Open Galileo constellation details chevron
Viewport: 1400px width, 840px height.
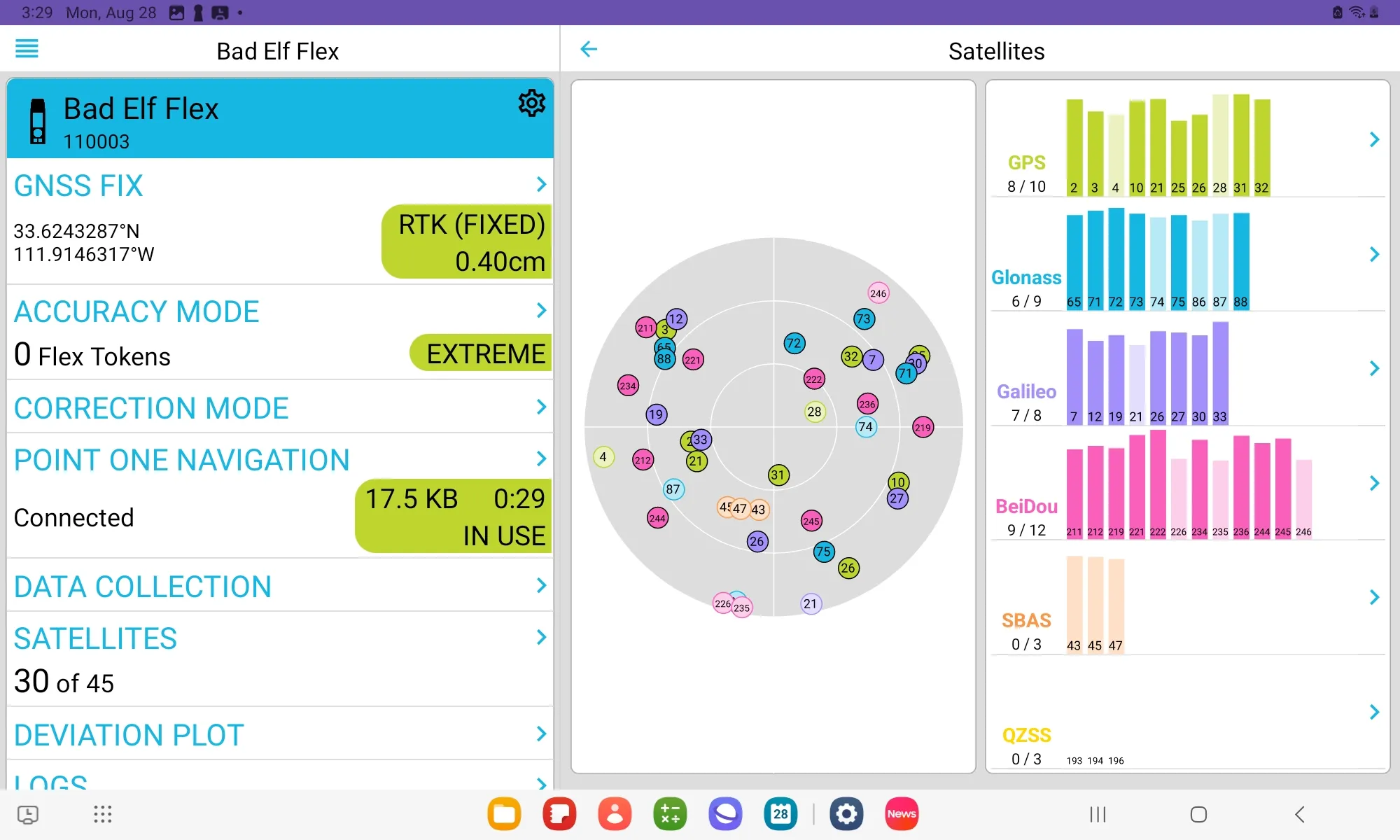tap(1374, 368)
